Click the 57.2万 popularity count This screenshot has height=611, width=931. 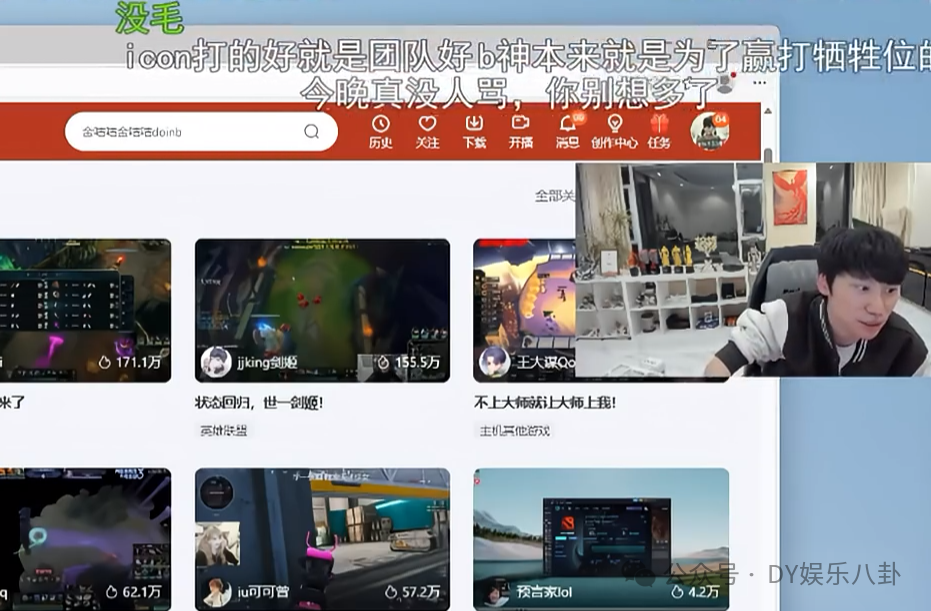[413, 591]
